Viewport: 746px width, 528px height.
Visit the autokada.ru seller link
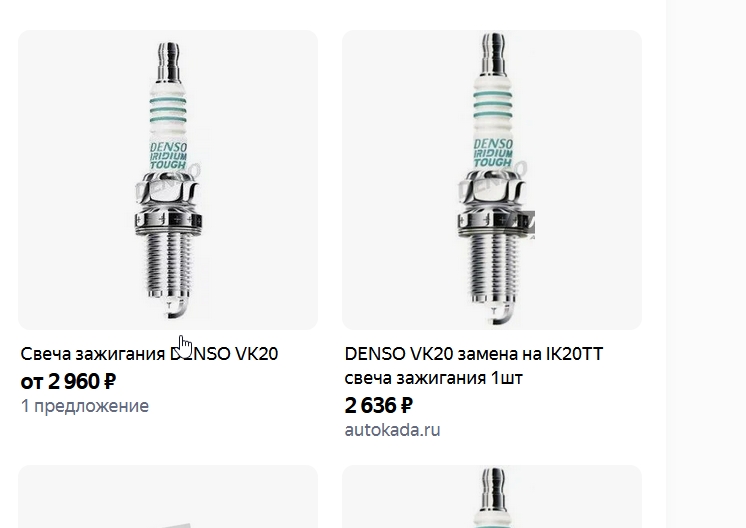[x=393, y=430]
